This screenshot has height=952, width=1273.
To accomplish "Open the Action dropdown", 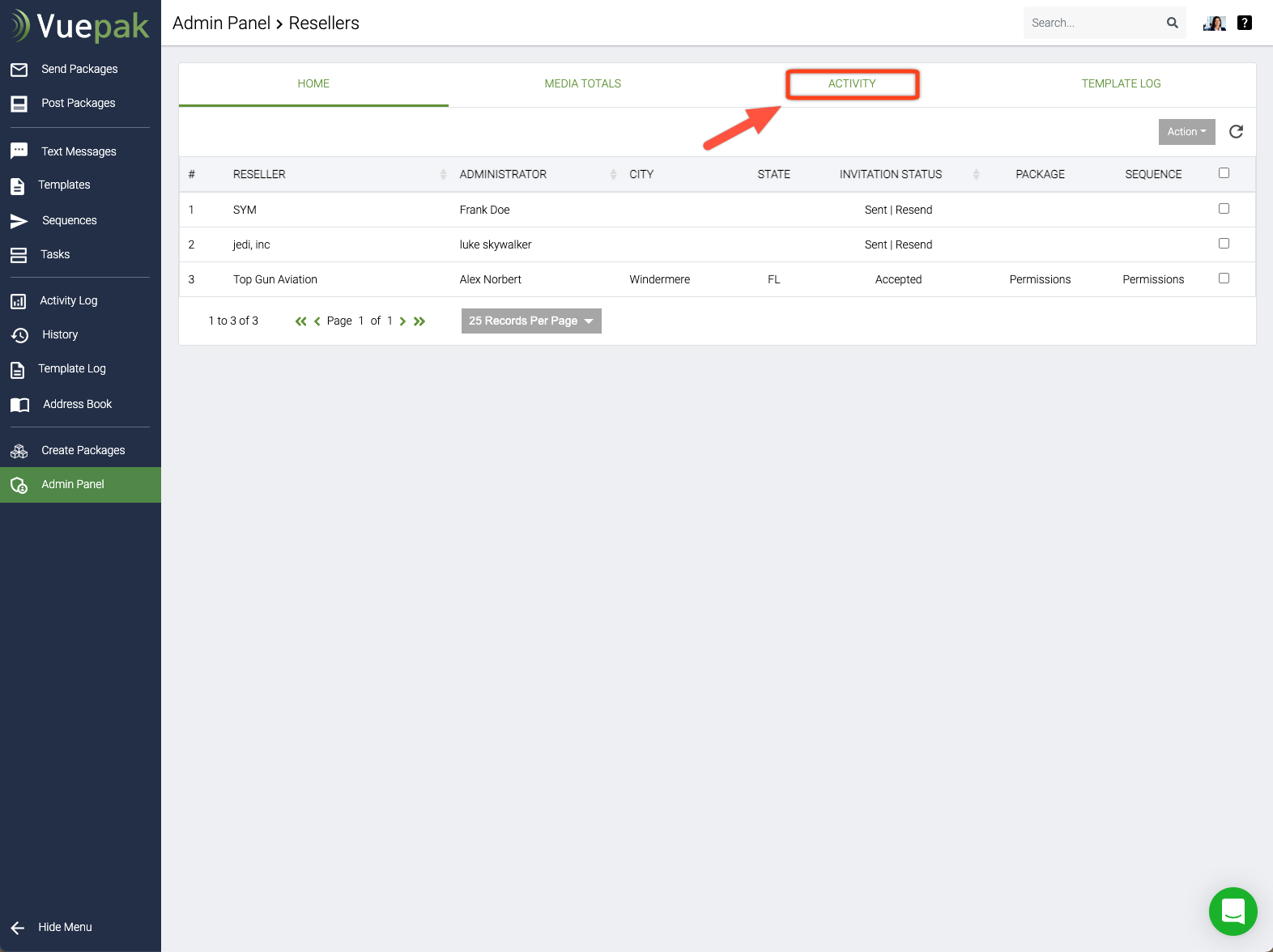I will (1186, 132).
